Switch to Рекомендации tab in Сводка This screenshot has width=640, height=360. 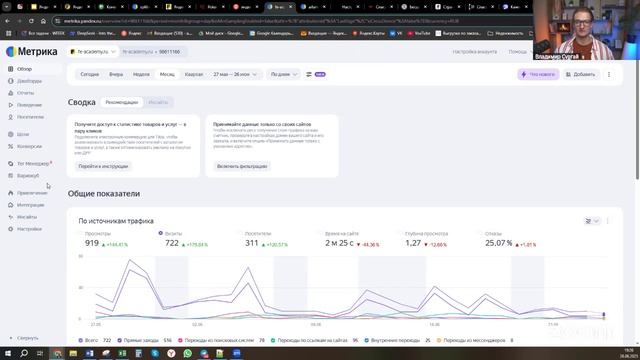122,102
